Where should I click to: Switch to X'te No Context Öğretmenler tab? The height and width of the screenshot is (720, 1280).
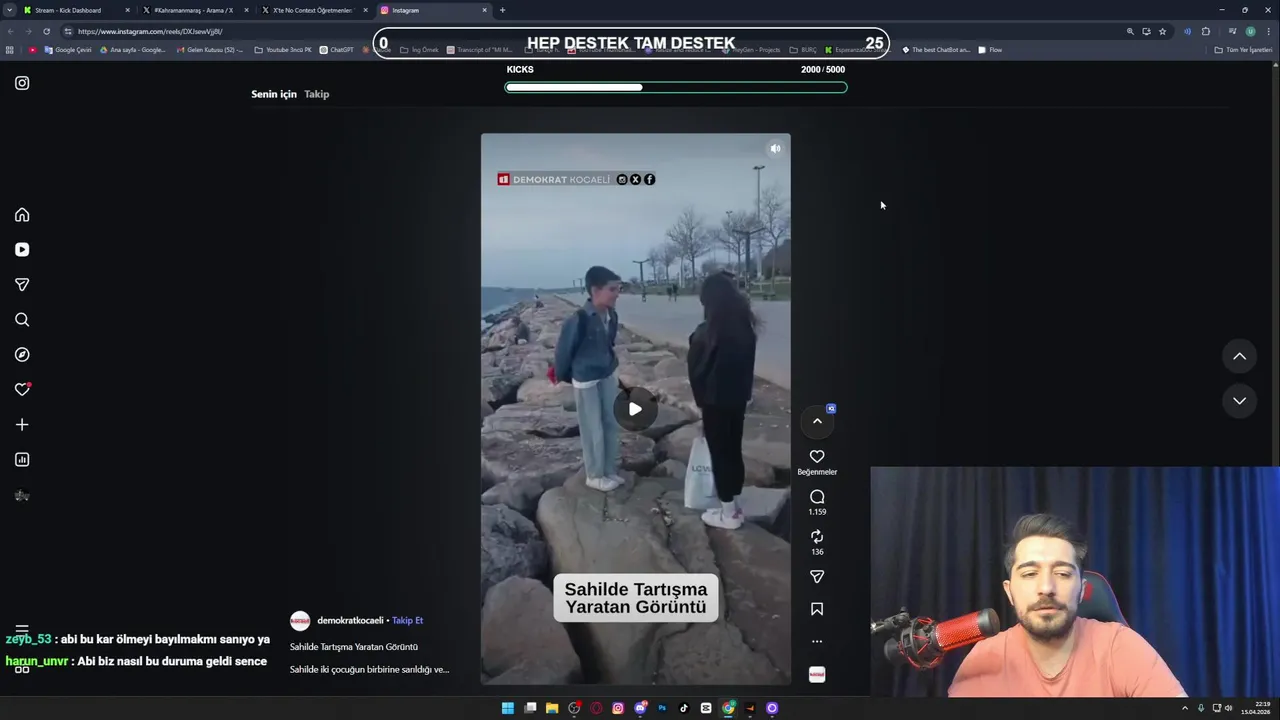pyautogui.click(x=314, y=10)
